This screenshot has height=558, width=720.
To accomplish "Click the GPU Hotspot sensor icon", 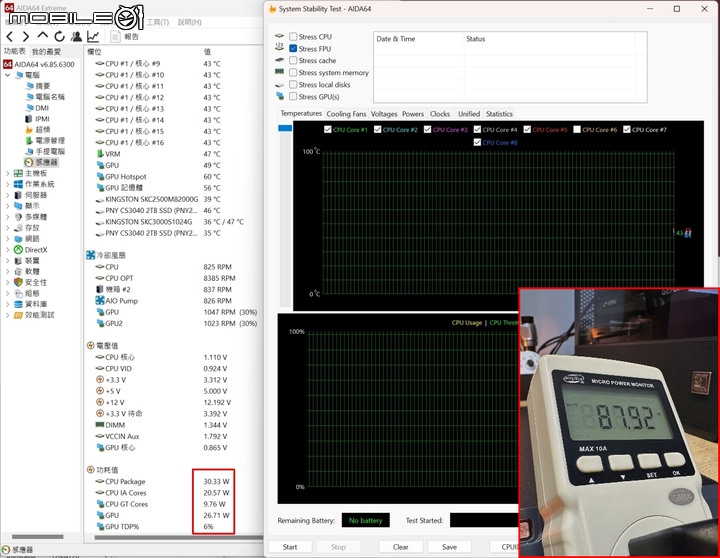I will pyautogui.click(x=100, y=176).
